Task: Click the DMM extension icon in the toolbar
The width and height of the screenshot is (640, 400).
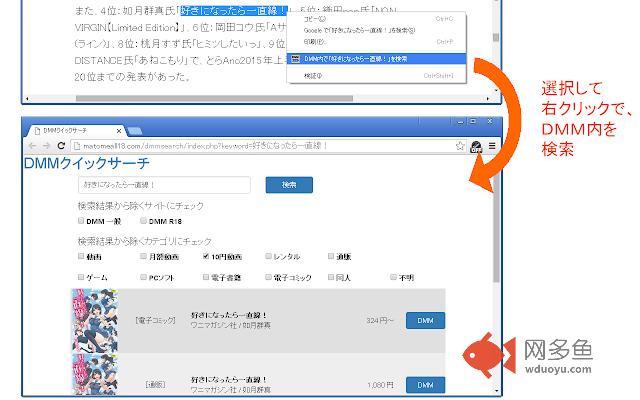Action: (477, 147)
